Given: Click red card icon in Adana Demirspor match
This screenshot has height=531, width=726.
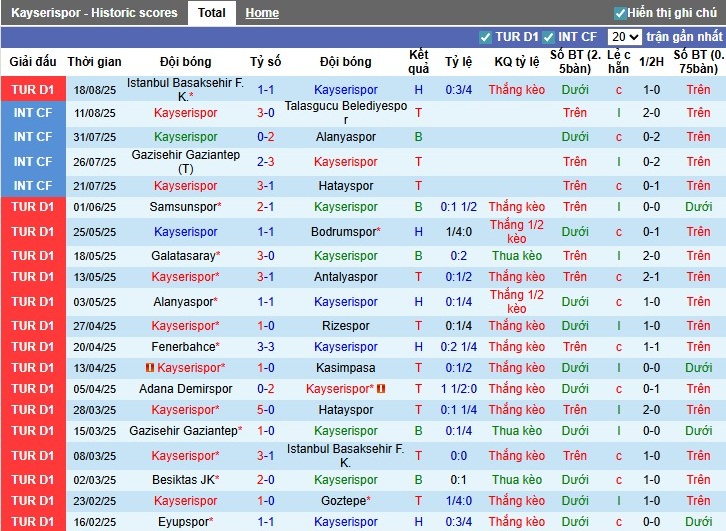Looking at the screenshot, I should (381, 389).
